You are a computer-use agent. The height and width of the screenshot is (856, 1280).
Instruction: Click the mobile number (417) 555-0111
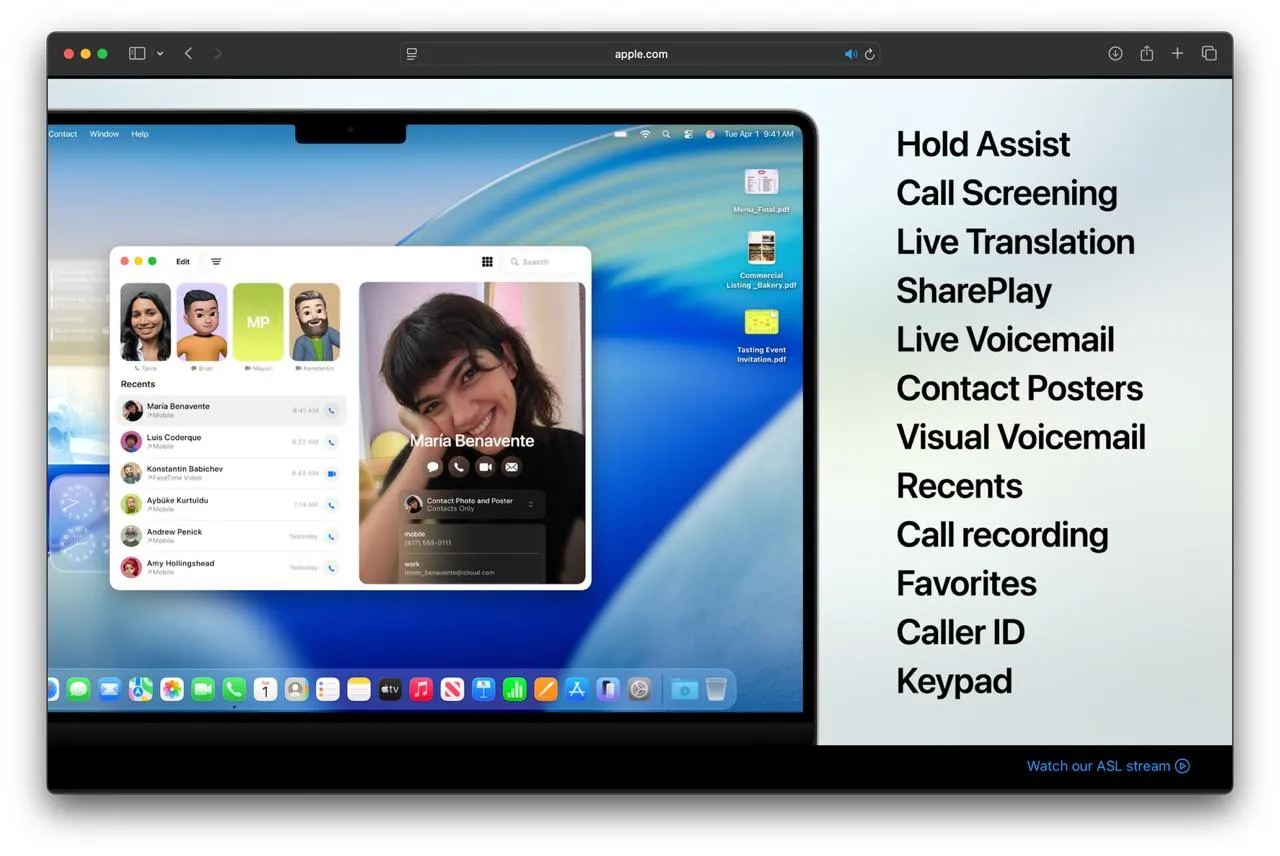(x=428, y=542)
